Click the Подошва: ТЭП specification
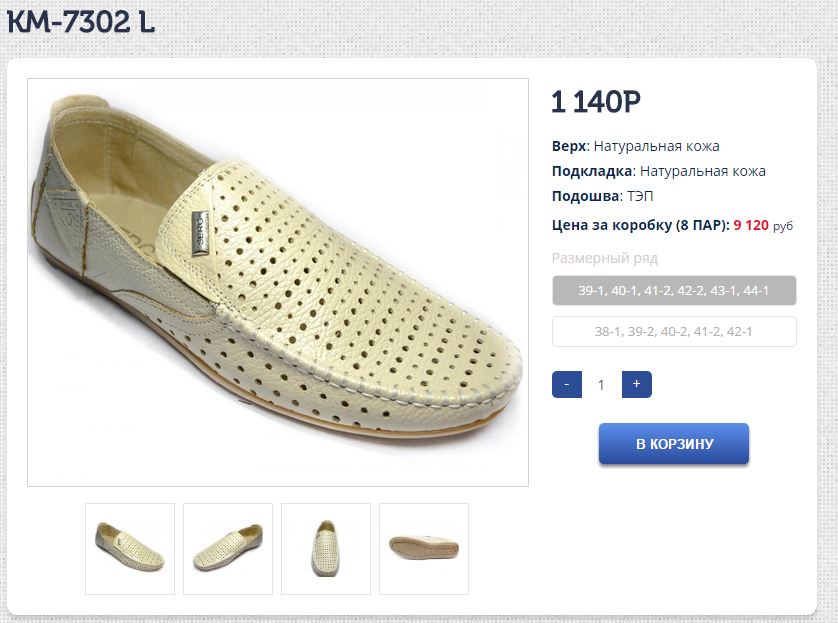 pyautogui.click(x=603, y=196)
